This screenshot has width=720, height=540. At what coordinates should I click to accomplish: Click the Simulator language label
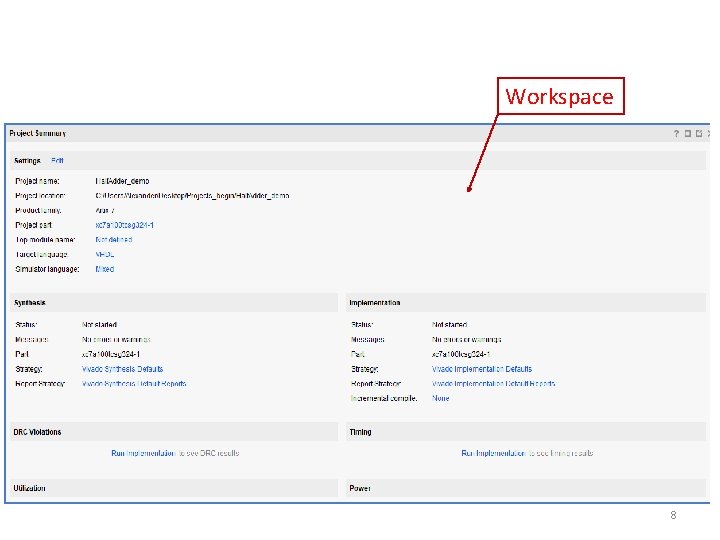(x=47, y=269)
